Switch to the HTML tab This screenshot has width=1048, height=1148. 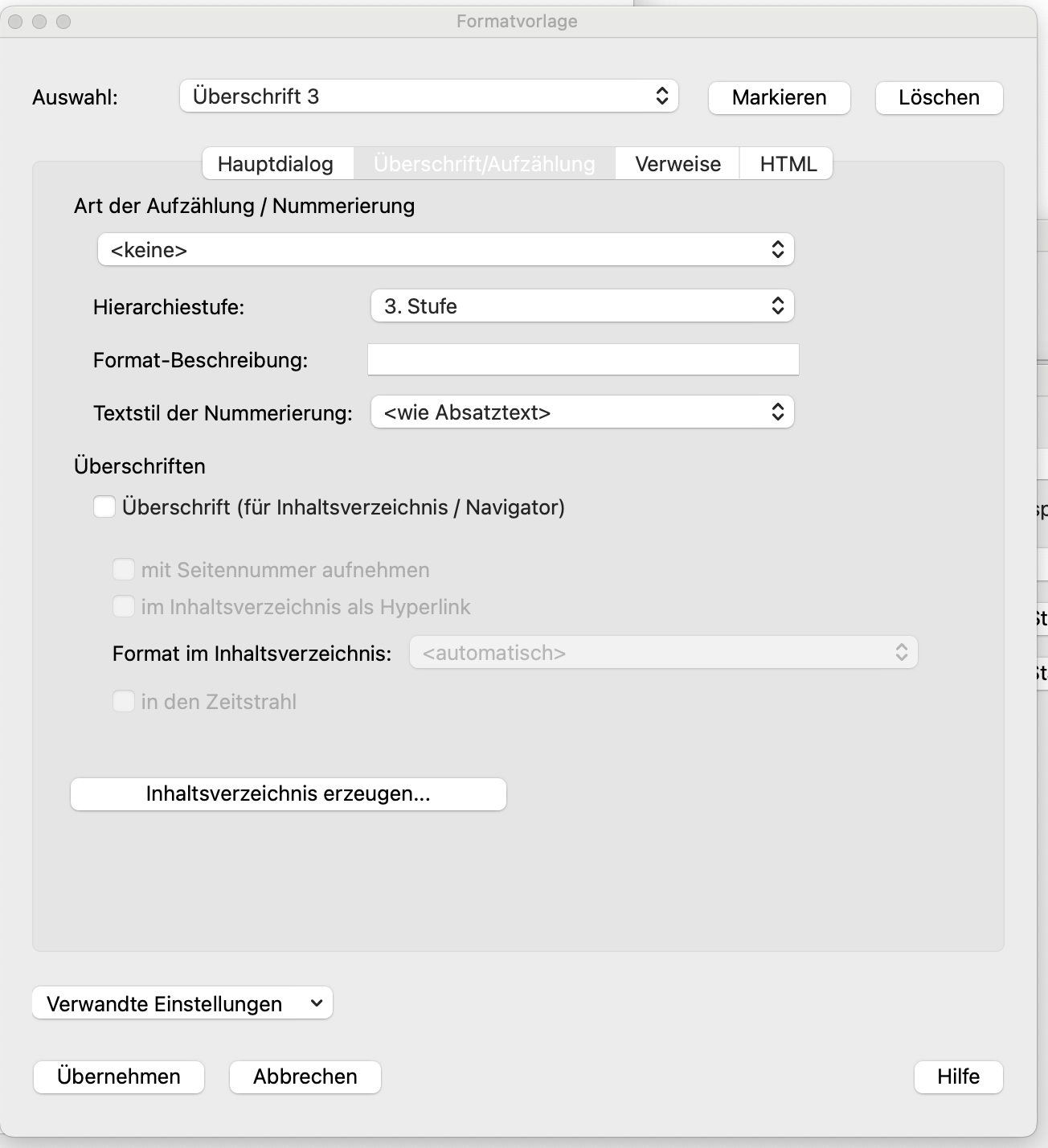pyautogui.click(x=788, y=164)
